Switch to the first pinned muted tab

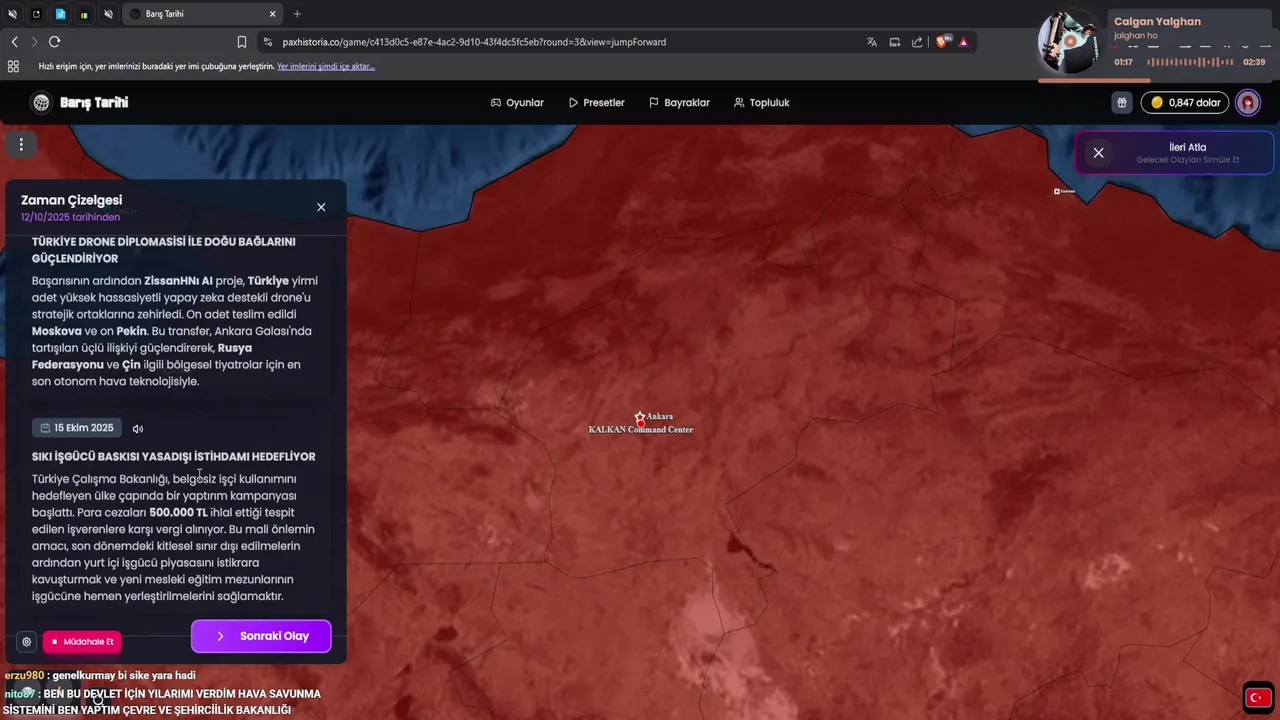click(12, 14)
